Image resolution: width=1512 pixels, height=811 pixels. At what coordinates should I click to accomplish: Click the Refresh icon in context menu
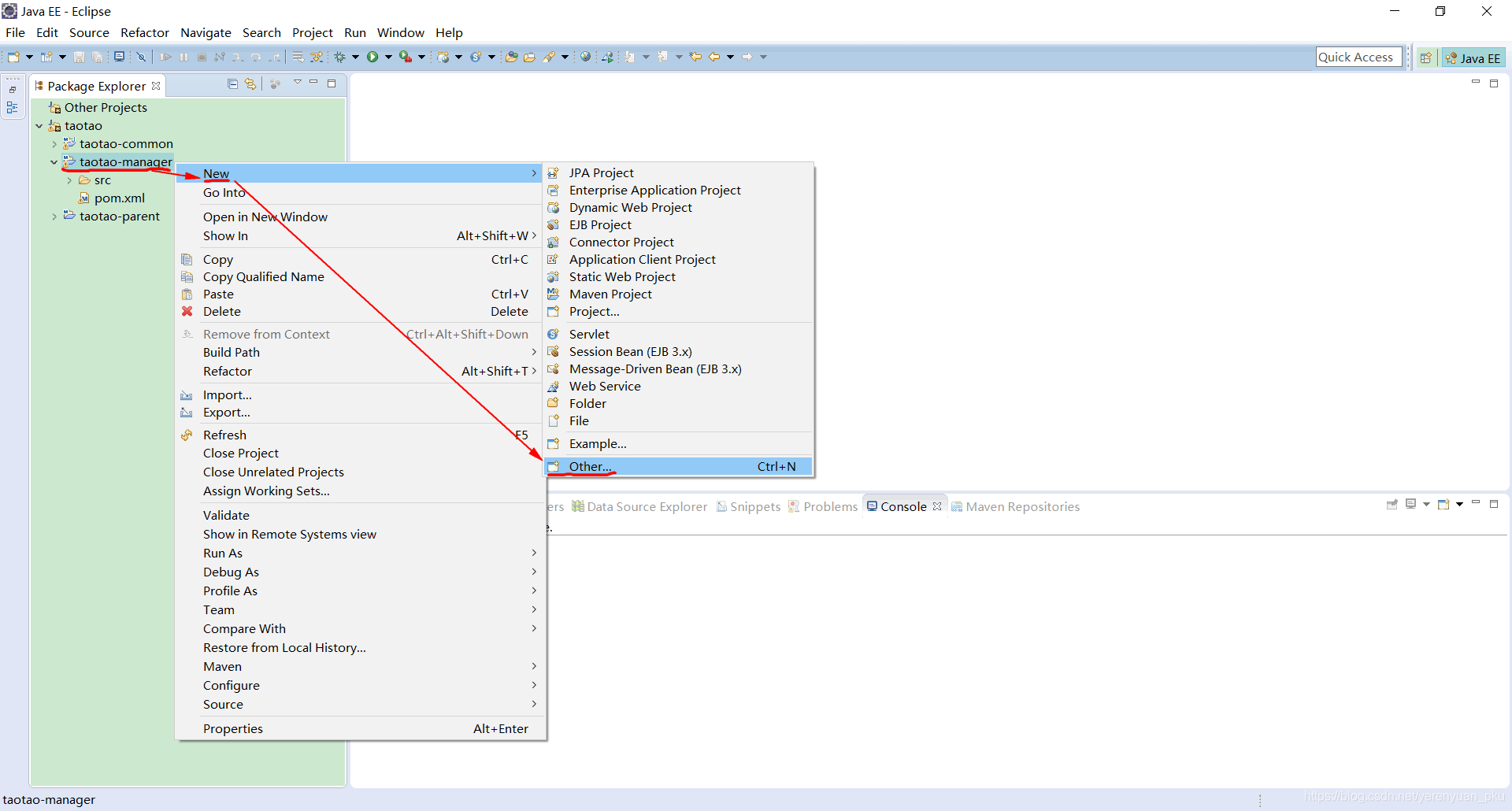click(x=187, y=435)
